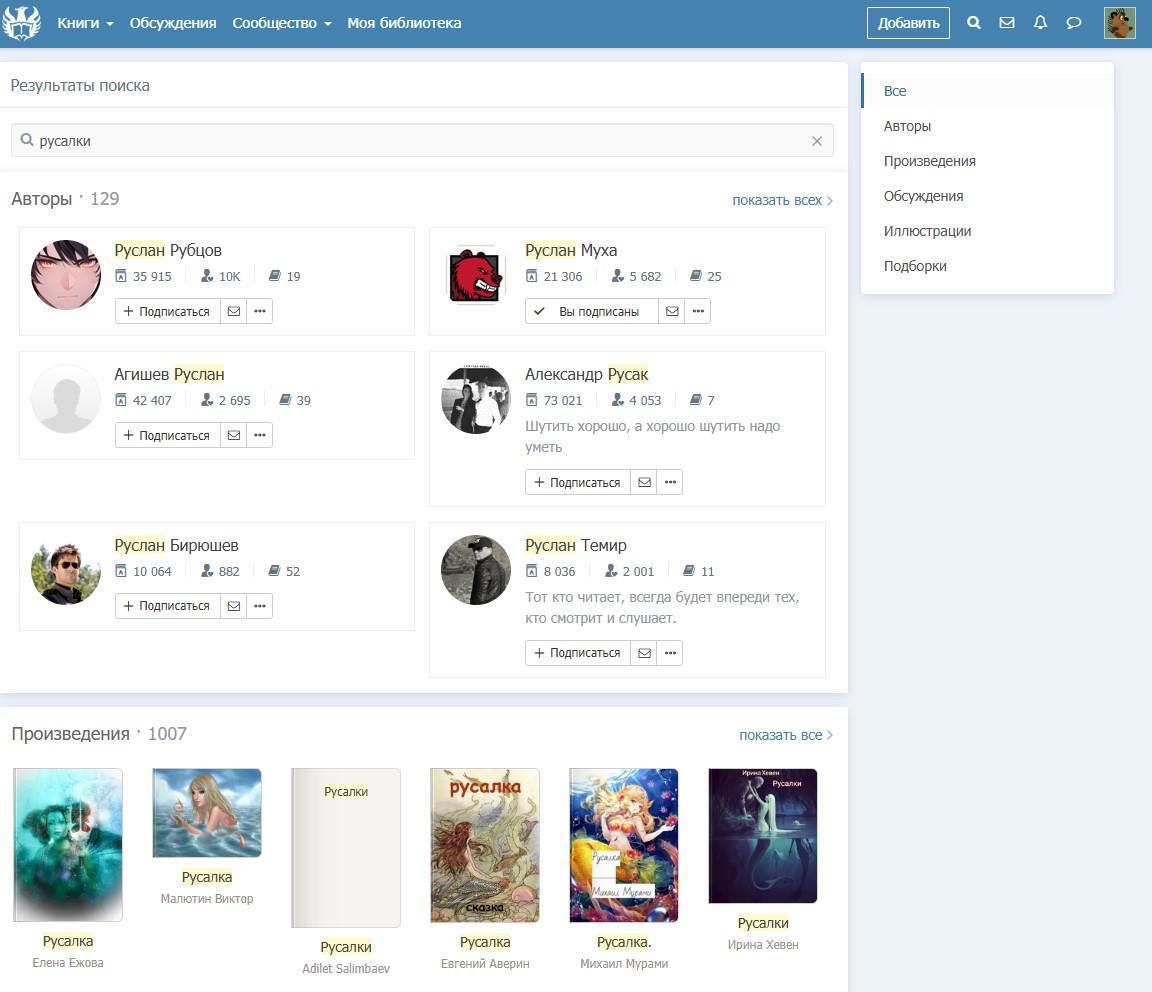This screenshot has width=1152, height=992.
Task: Subscribe to Александр Русак
Action: click(x=577, y=482)
